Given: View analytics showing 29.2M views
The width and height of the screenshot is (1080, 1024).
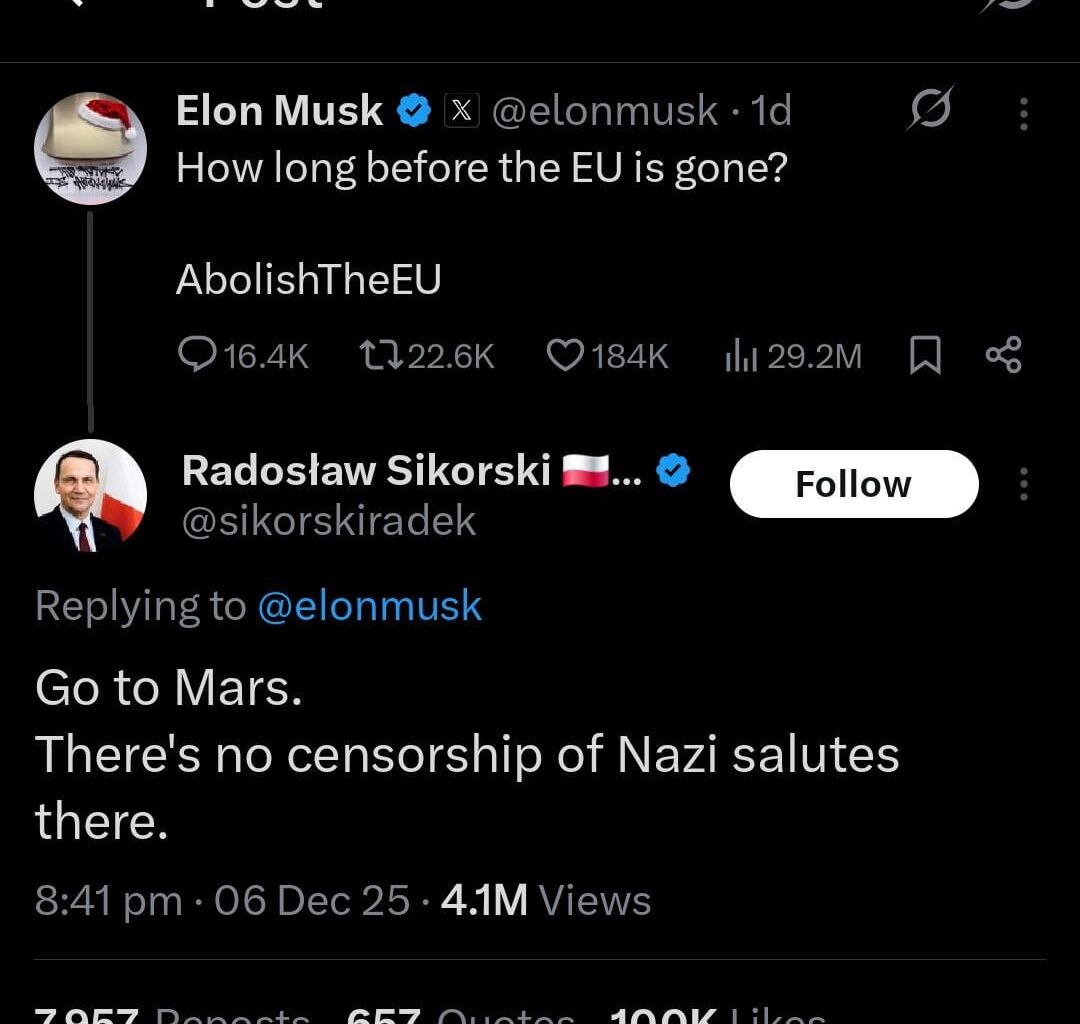Looking at the screenshot, I should [x=792, y=355].
